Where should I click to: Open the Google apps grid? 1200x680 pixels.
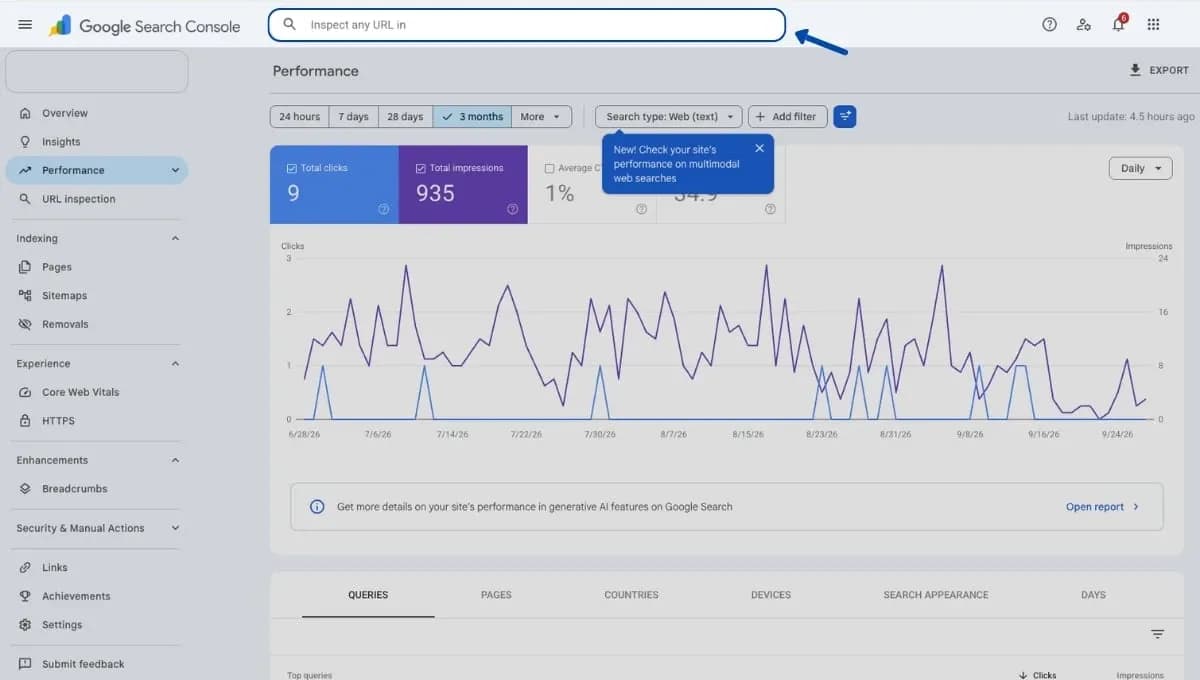tap(1153, 25)
